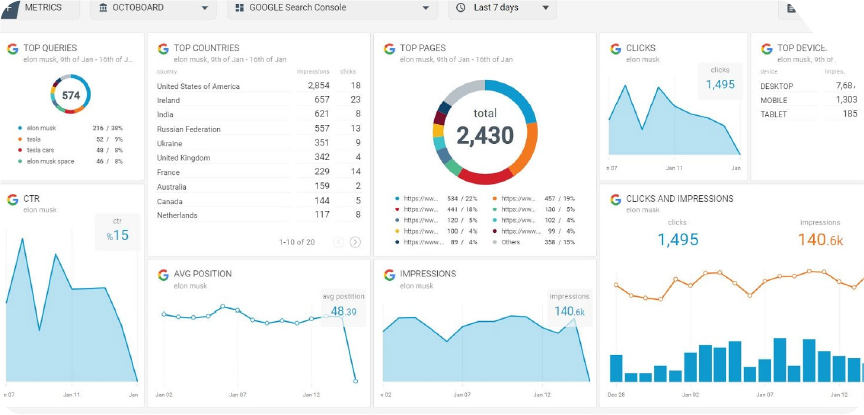This screenshot has width=864, height=415.
Task: Click the clock icon beside Last 7 days
Action: tap(461, 8)
